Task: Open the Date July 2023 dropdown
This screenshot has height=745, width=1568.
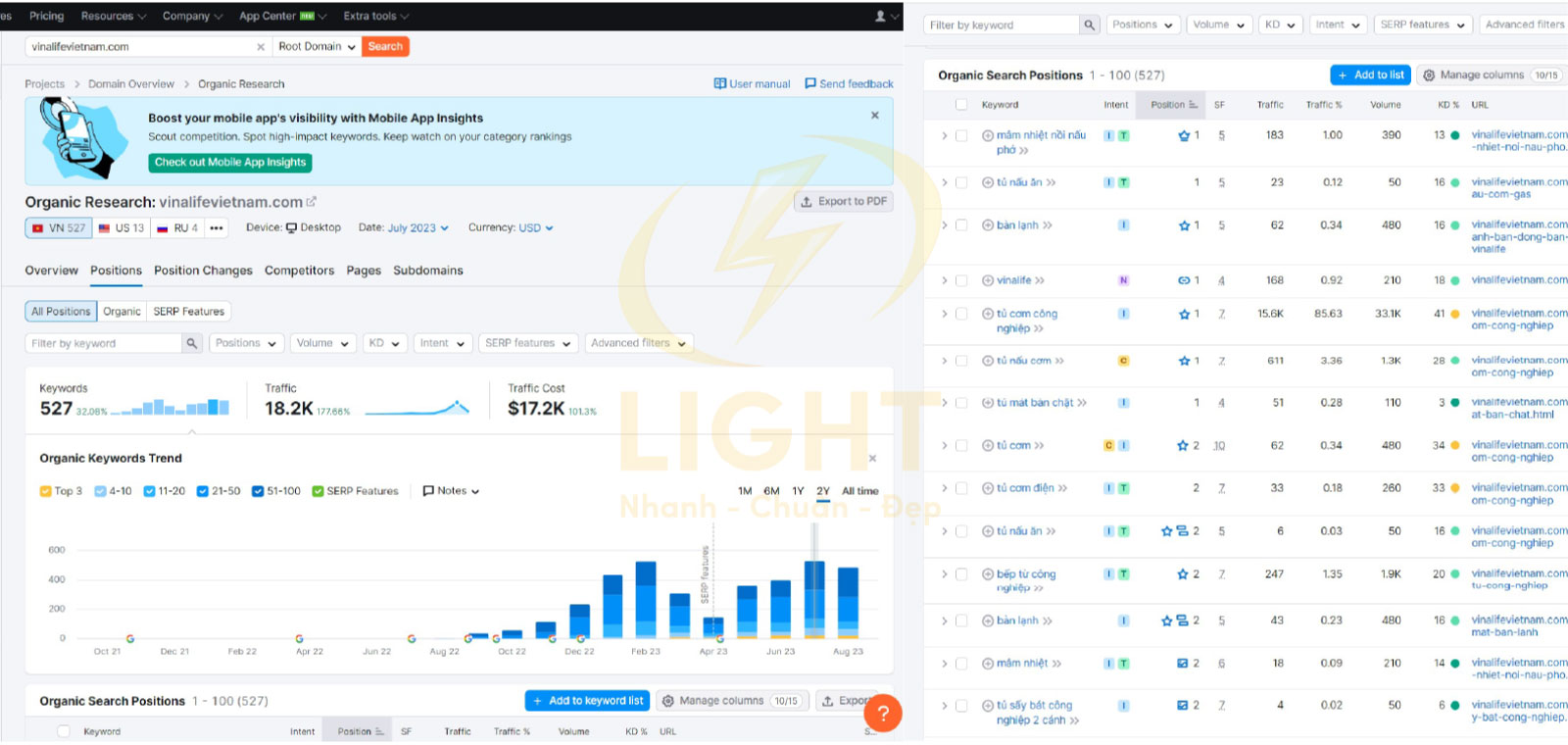Action: (x=418, y=228)
